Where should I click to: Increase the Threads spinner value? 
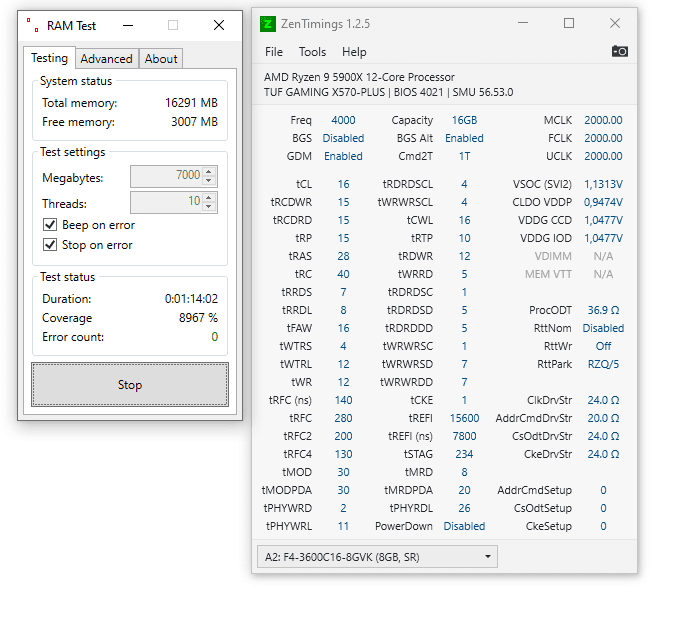(x=209, y=197)
